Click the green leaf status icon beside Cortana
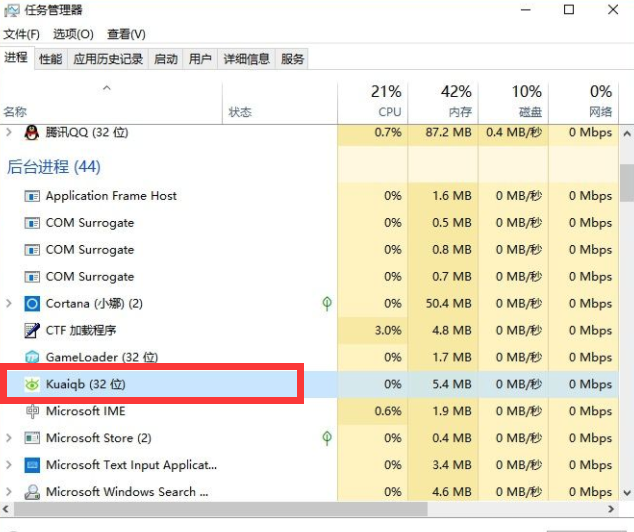 327,304
